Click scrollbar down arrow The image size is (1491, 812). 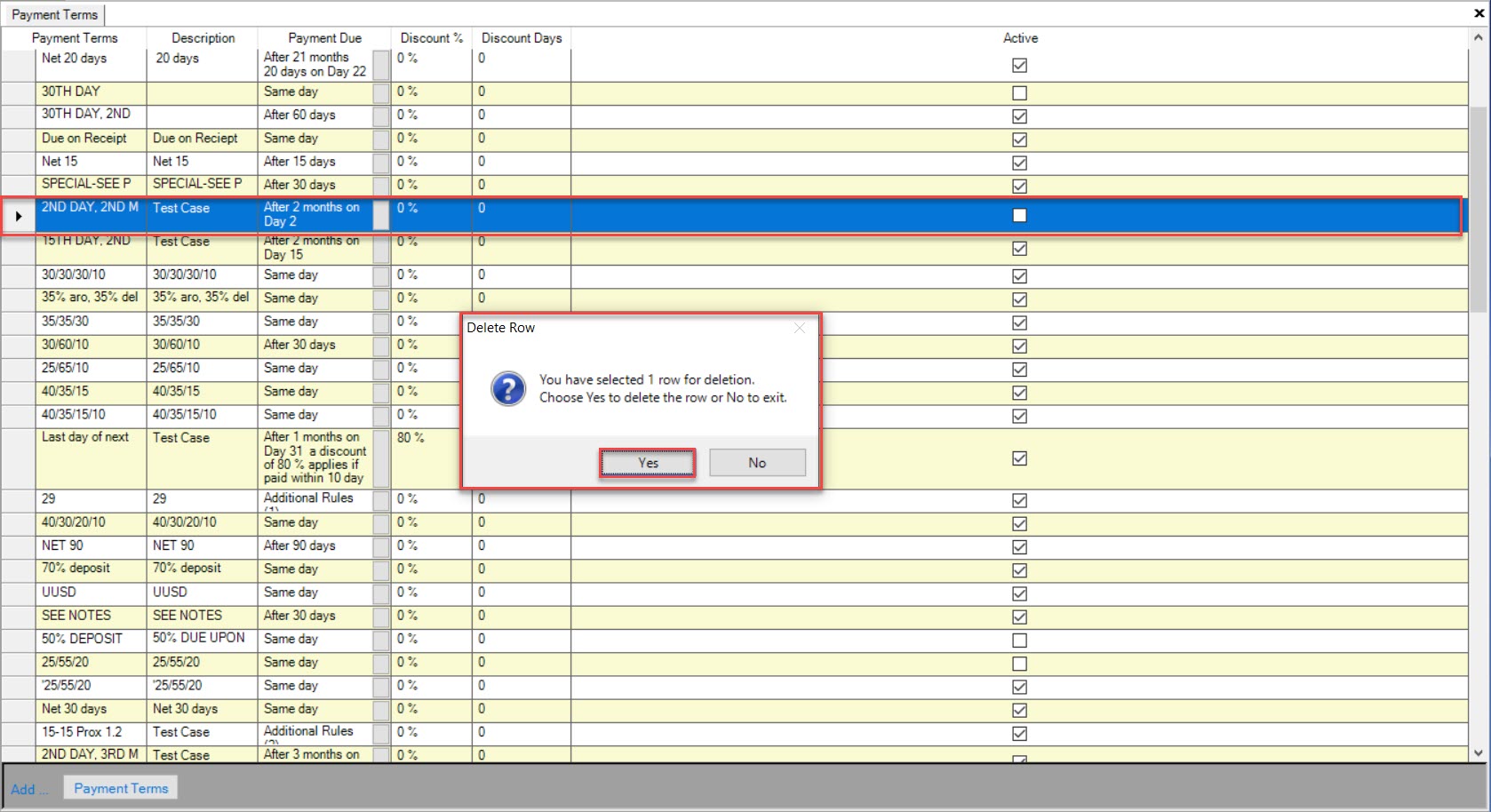[1479, 752]
